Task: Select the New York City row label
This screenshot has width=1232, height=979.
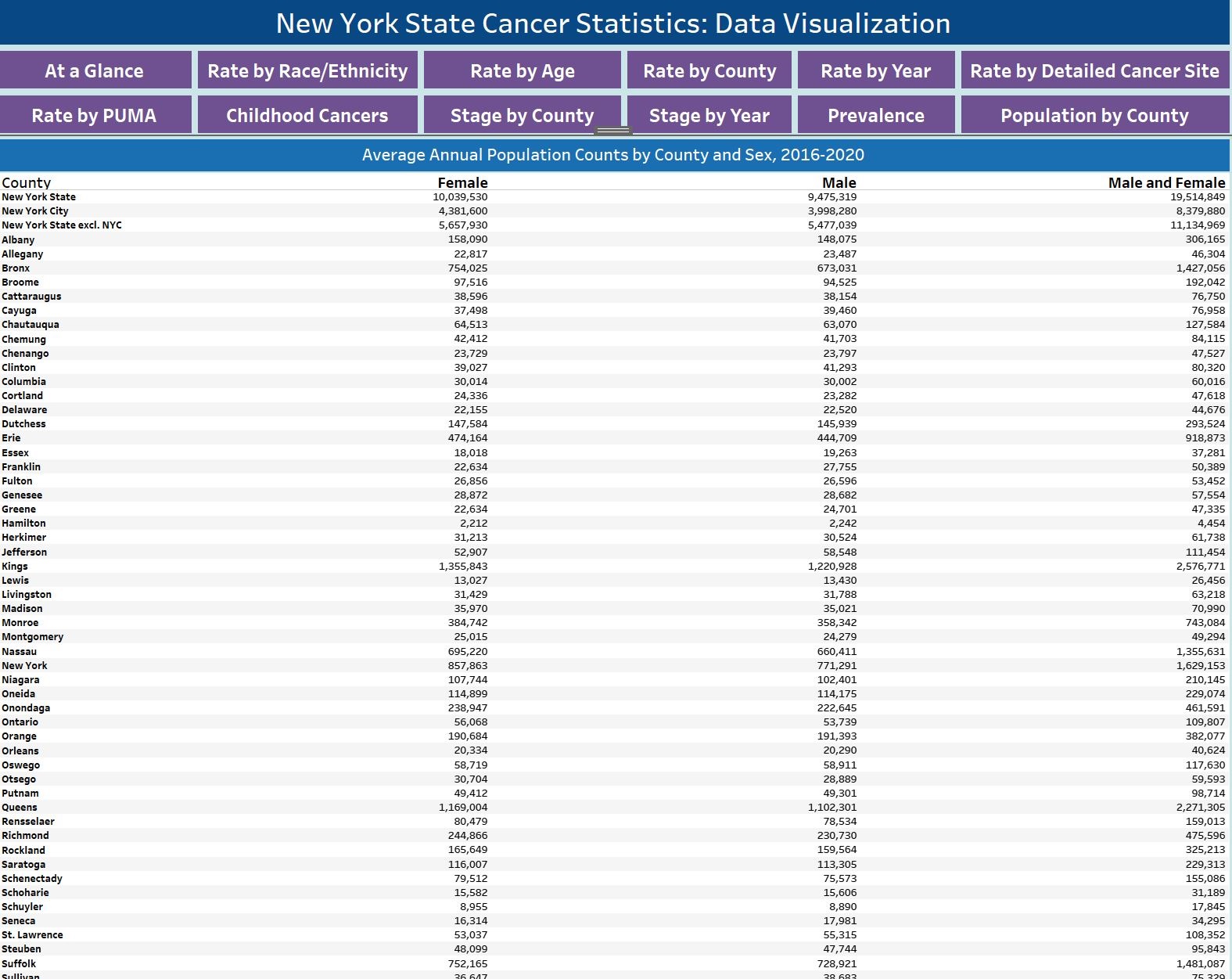Action: pos(35,211)
